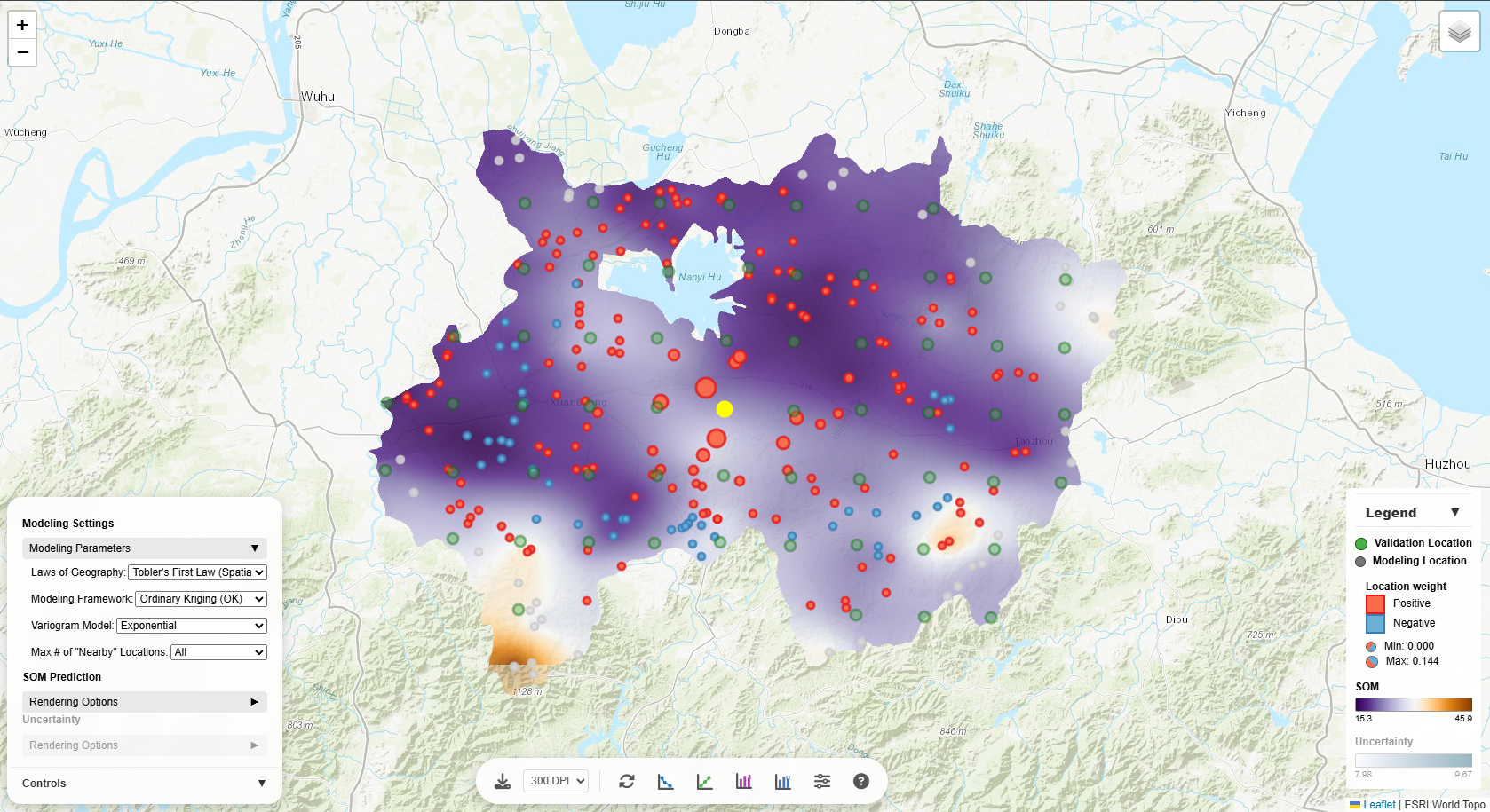This screenshot has height=812, width=1490.
Task: Expand SOM Prediction Rendering Options
Action: click(145, 702)
